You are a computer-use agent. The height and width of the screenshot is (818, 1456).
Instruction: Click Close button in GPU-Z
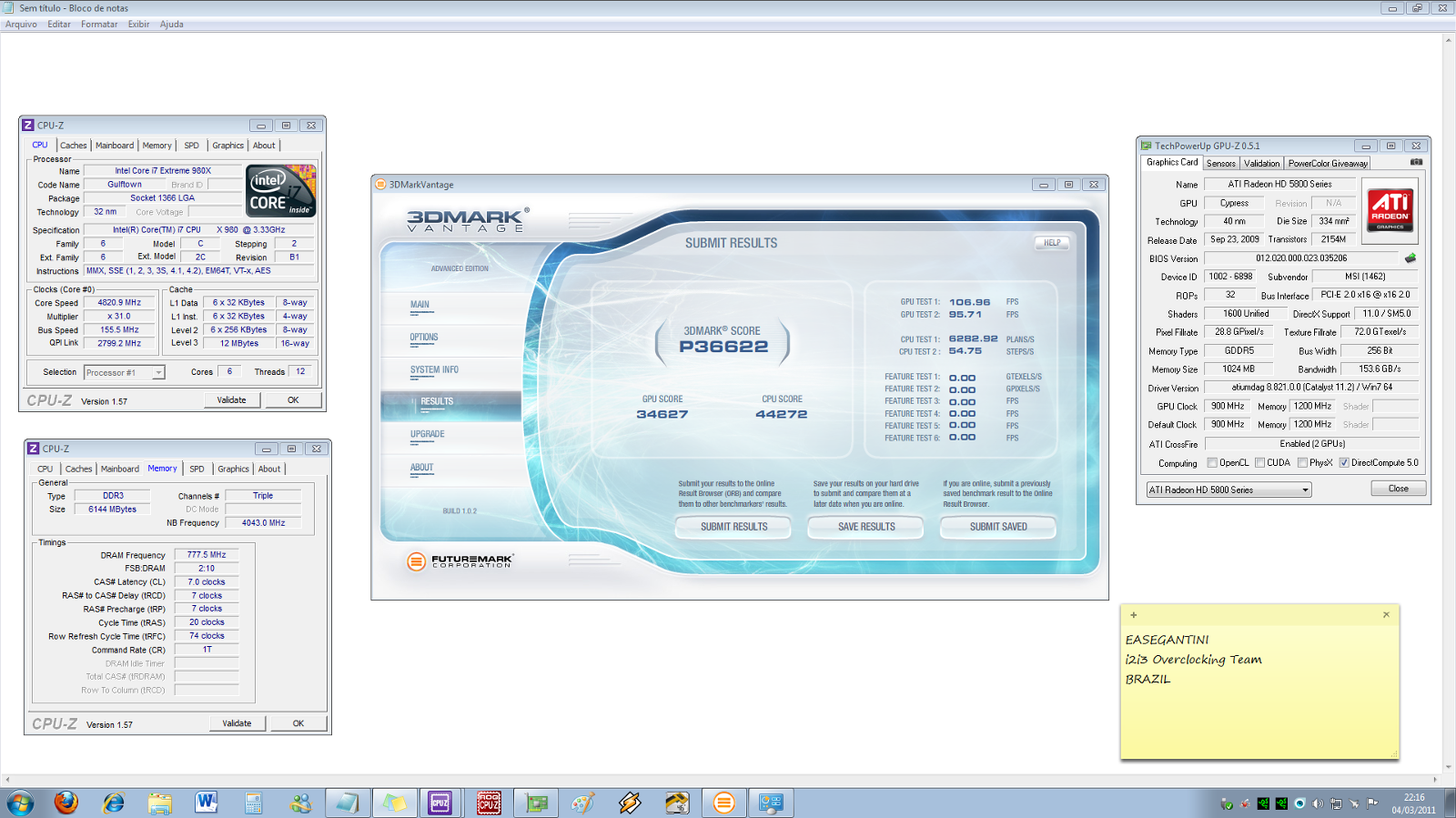coord(1398,489)
